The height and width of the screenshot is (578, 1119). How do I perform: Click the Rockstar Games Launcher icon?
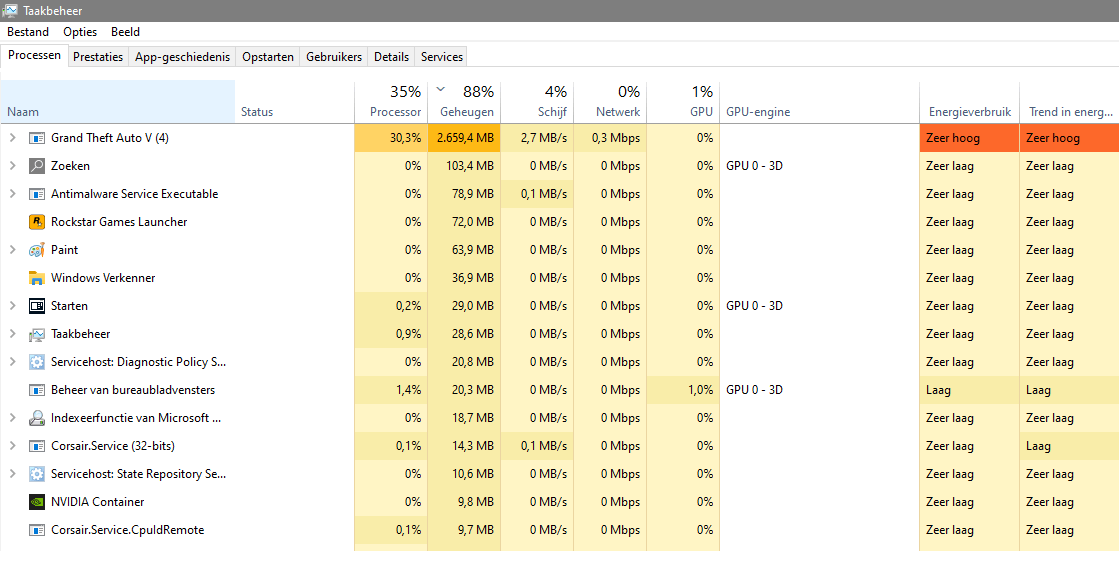pyautogui.click(x=37, y=222)
